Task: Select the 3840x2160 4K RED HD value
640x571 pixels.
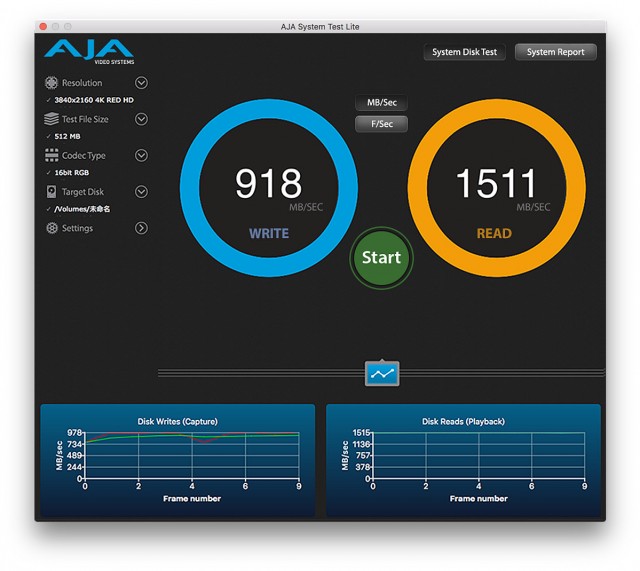Action: 94,100
